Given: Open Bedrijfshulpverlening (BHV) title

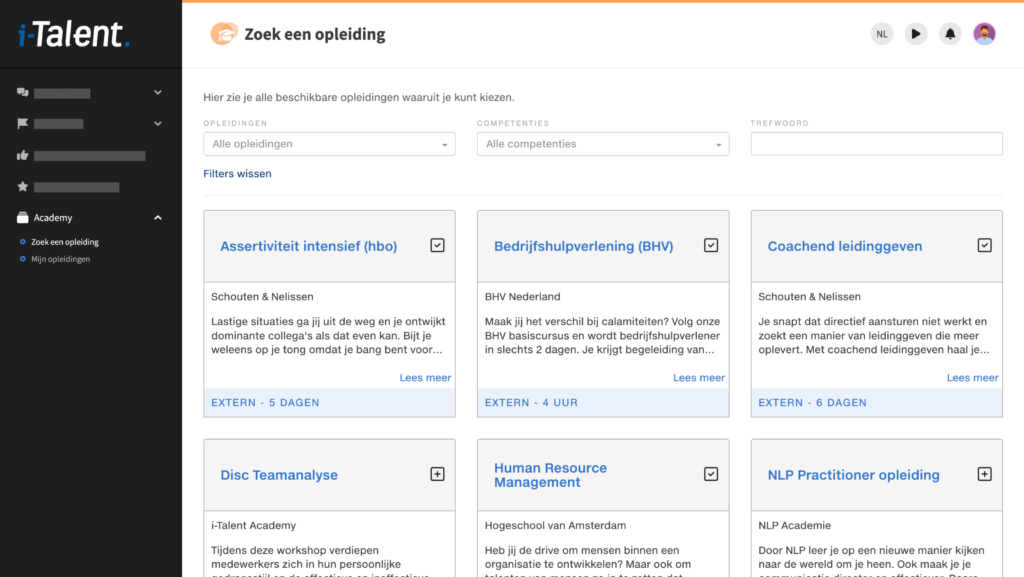Looking at the screenshot, I should 583,246.
